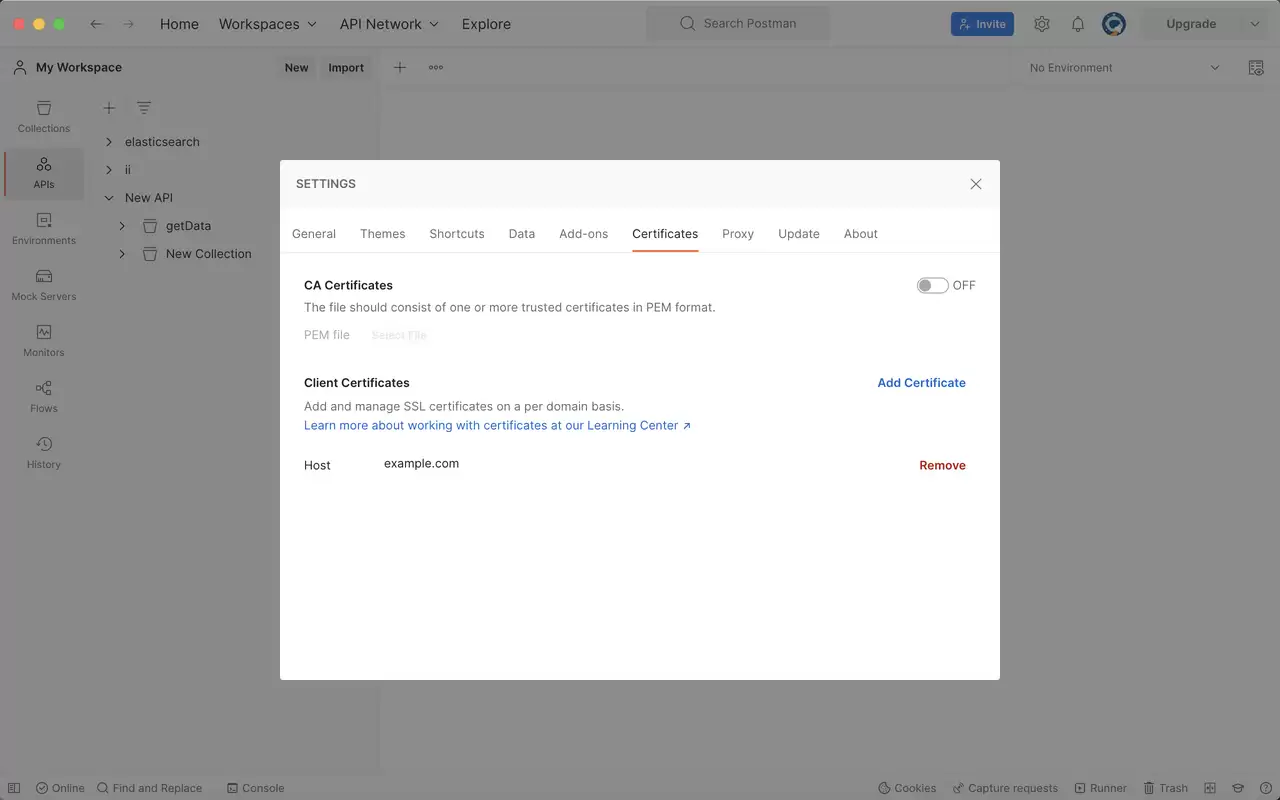Remove the example.com client certificate
This screenshot has height=800, width=1280.
942,465
